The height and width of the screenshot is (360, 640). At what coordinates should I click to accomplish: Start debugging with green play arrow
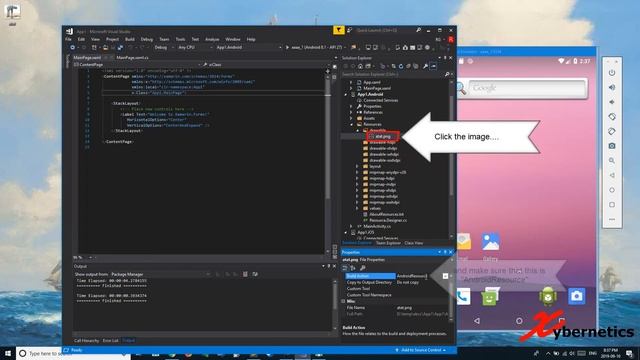pos(287,47)
